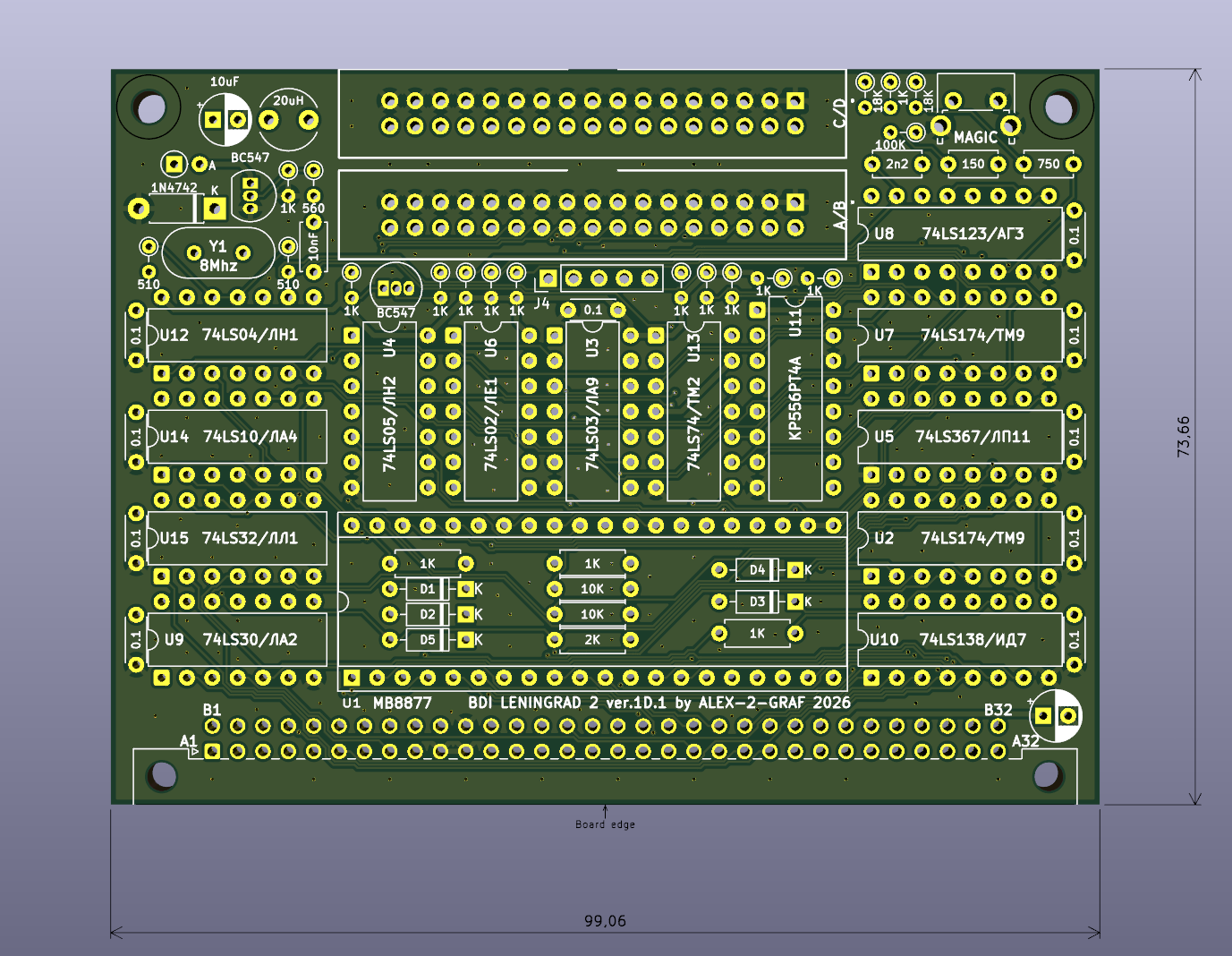Select the U9 74LS30 chip footprint
This screenshot has height=956, width=1232.
(x=237, y=639)
